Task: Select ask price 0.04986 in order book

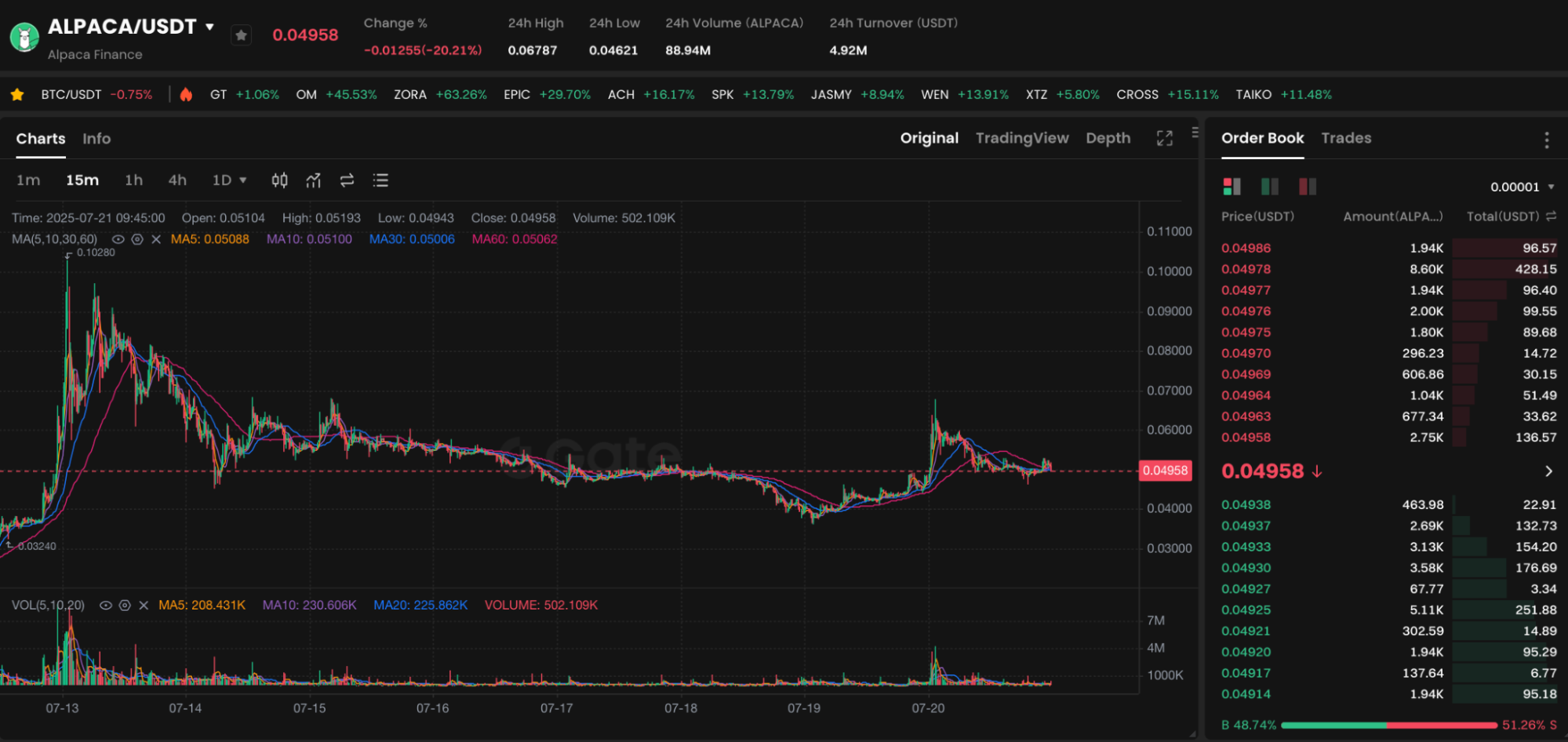Action: tap(1246, 248)
